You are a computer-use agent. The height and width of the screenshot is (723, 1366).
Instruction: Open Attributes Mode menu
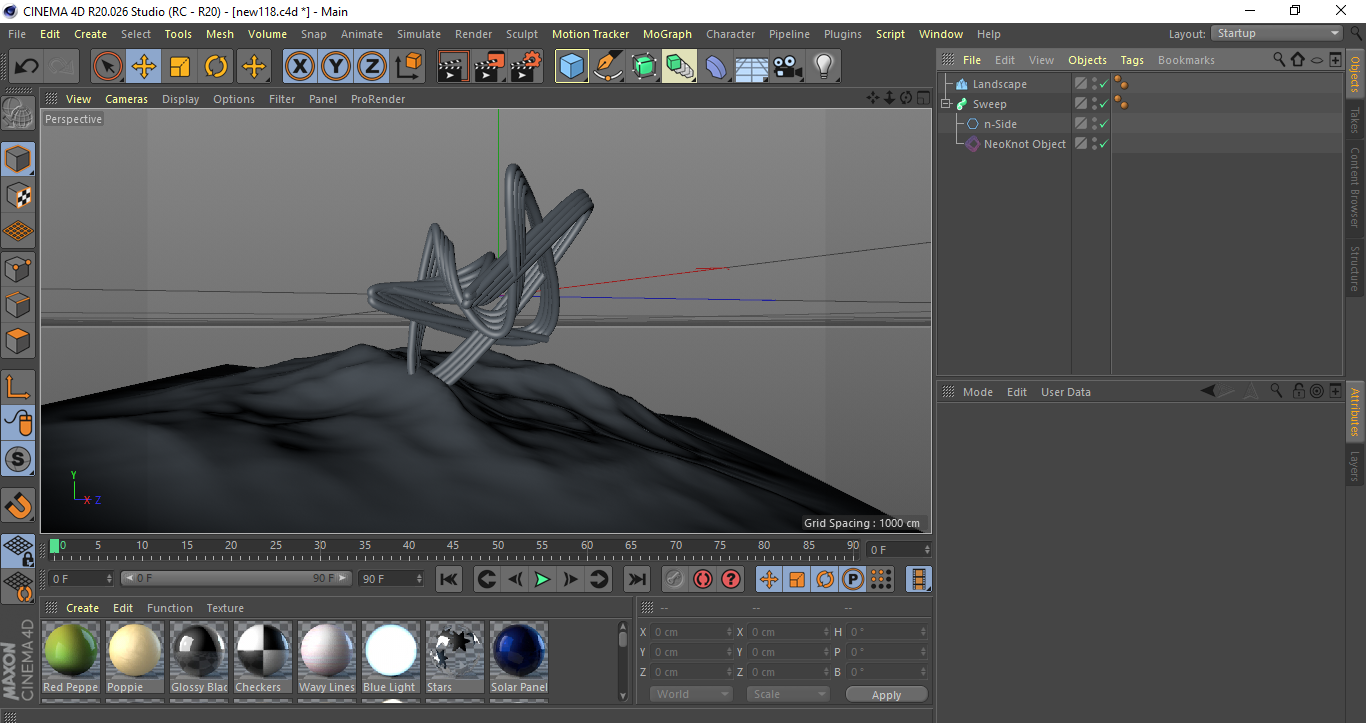[977, 392]
